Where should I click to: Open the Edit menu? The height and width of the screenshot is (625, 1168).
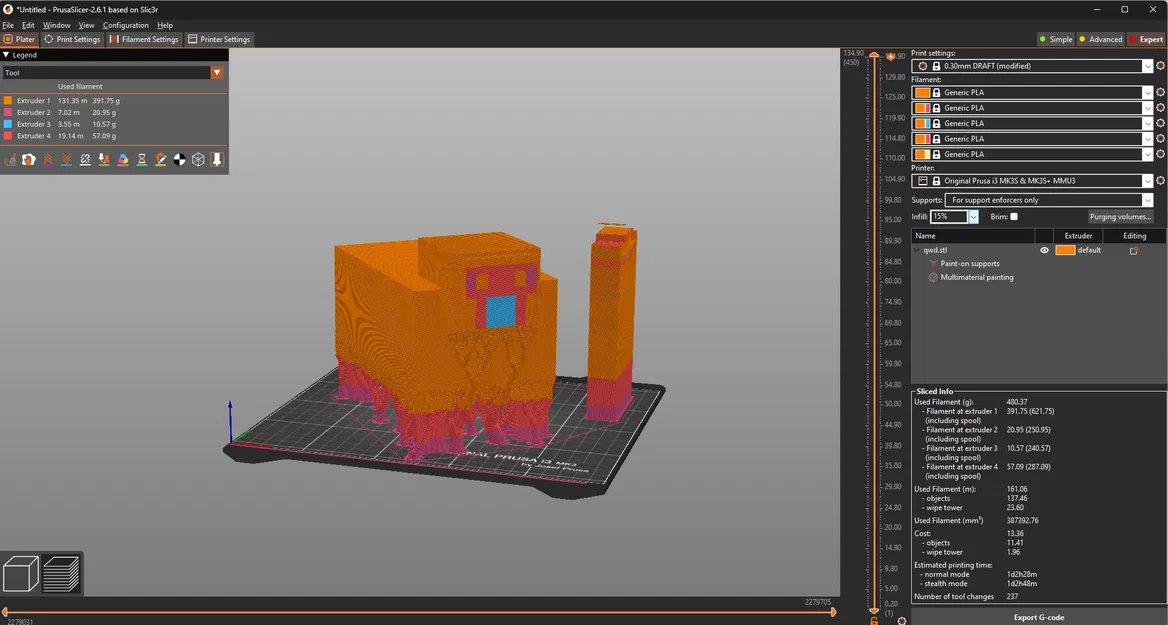point(28,25)
